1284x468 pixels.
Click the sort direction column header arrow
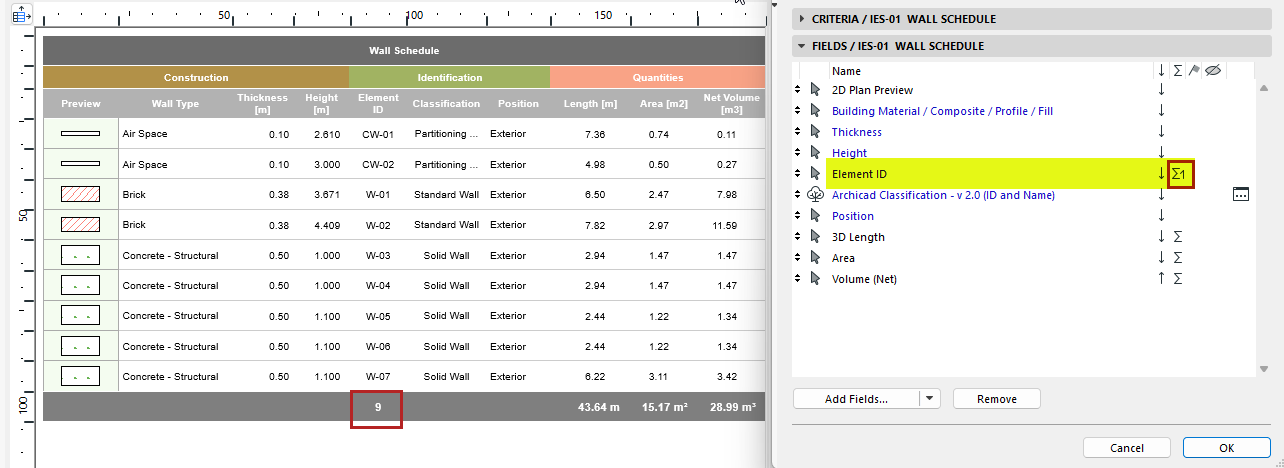click(x=1161, y=71)
